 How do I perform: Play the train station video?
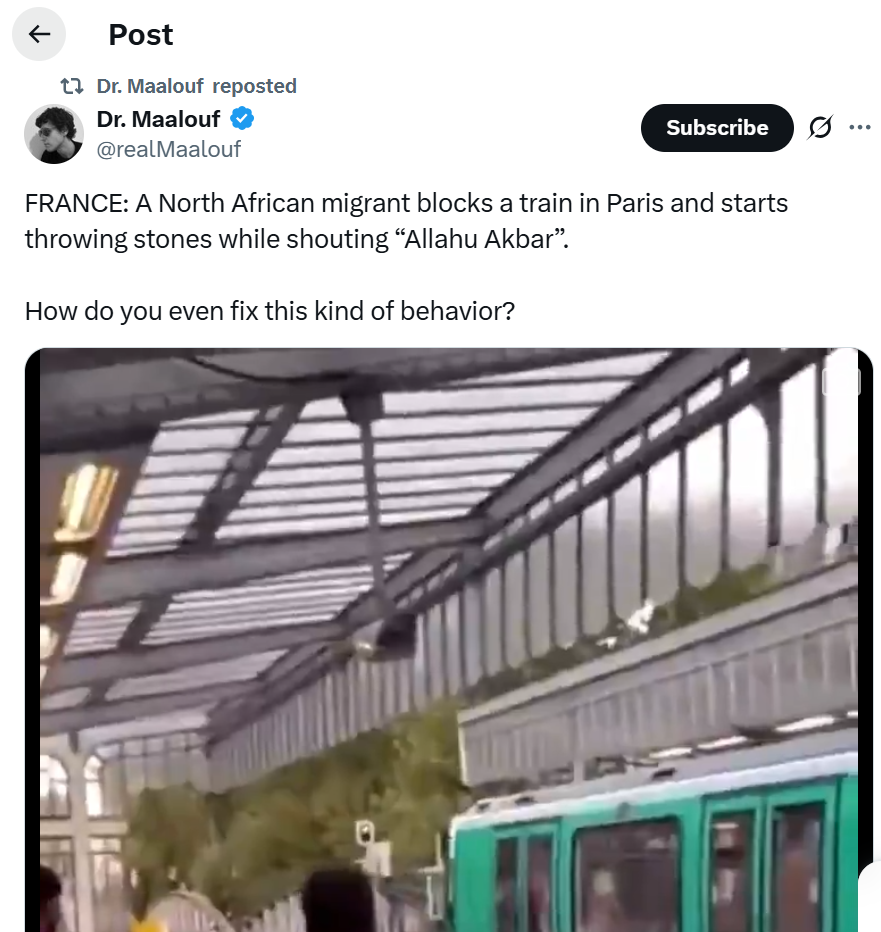coord(449,640)
